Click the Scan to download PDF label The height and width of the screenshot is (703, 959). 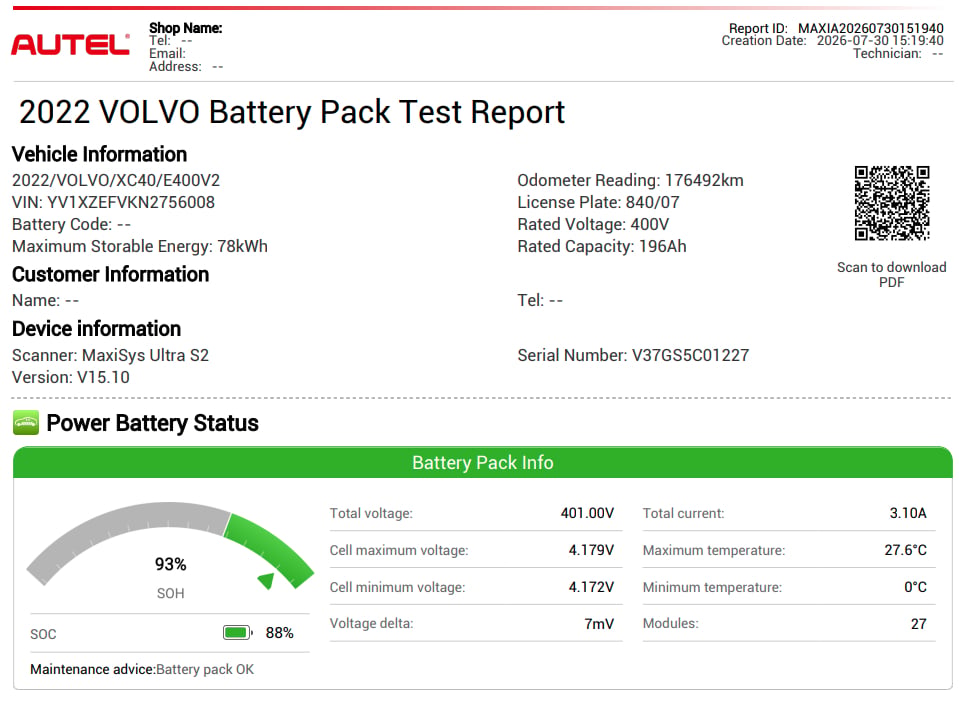coord(891,275)
